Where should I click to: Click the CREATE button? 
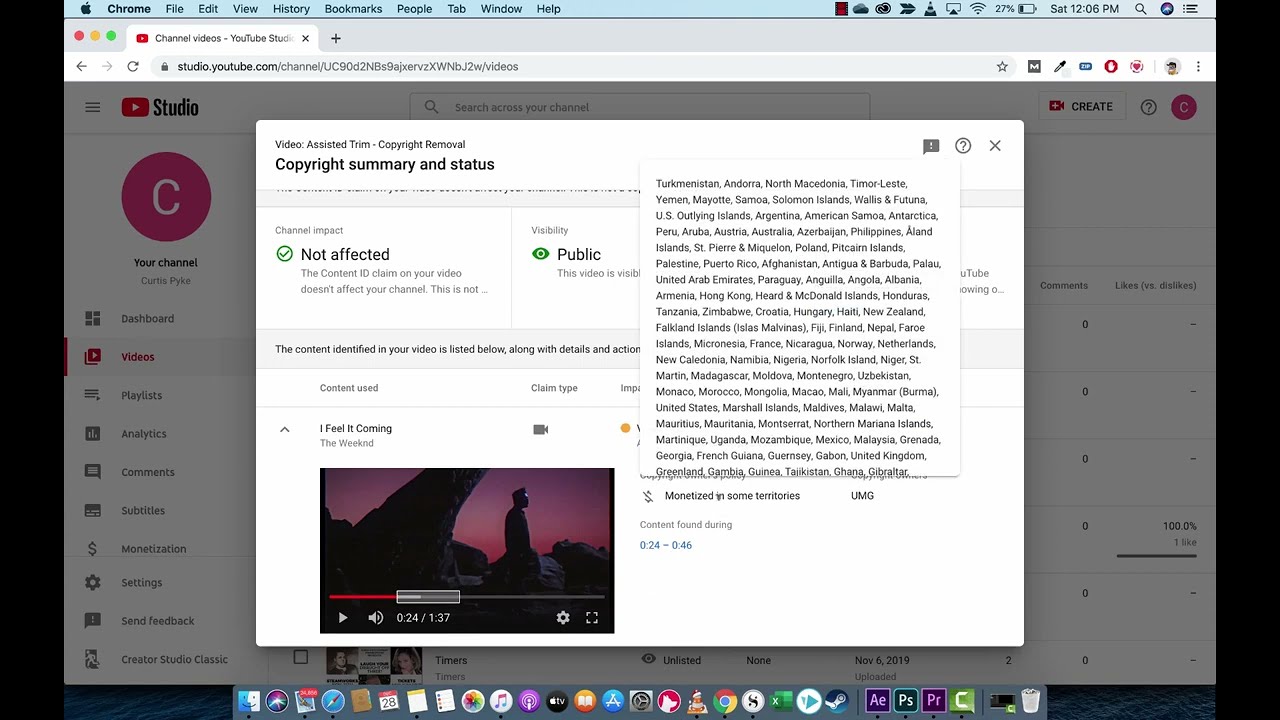(x=1081, y=107)
